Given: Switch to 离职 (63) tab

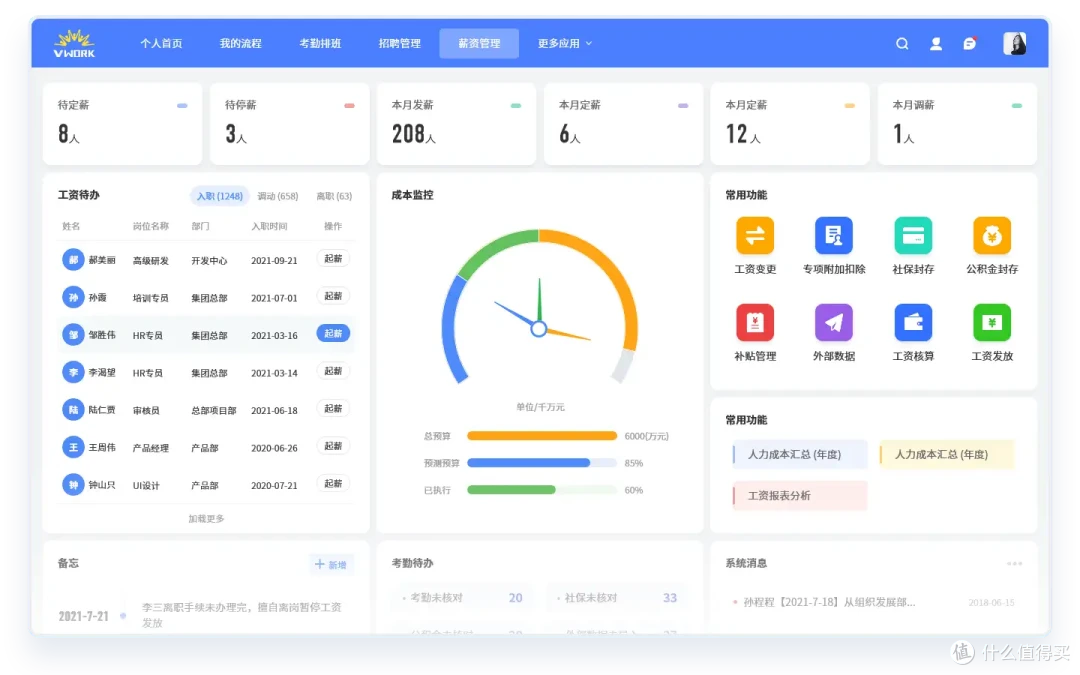Looking at the screenshot, I should coord(334,196).
